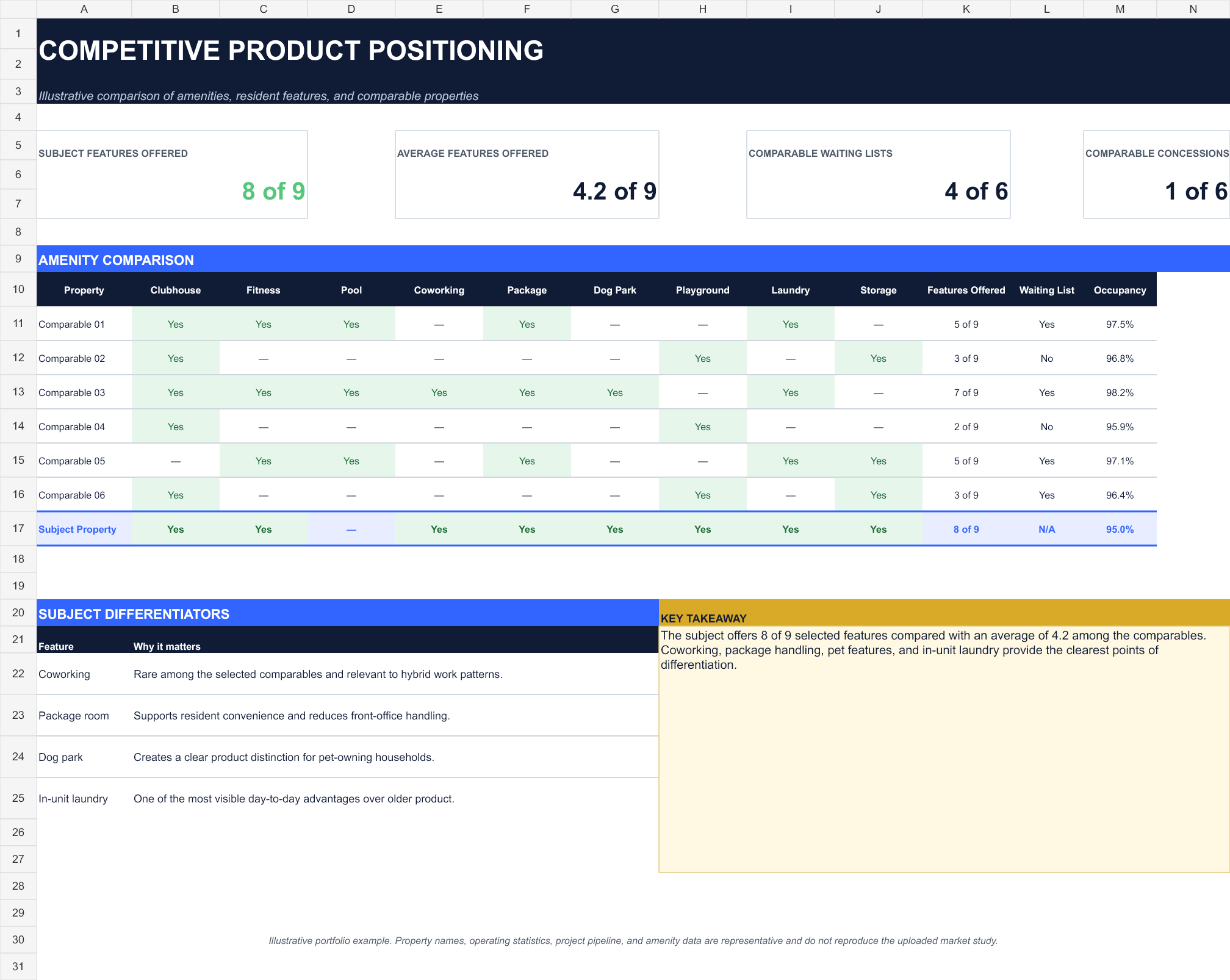Click COMPARABLE WAITING LISTS label
The width and height of the screenshot is (1230, 980).
point(821,153)
